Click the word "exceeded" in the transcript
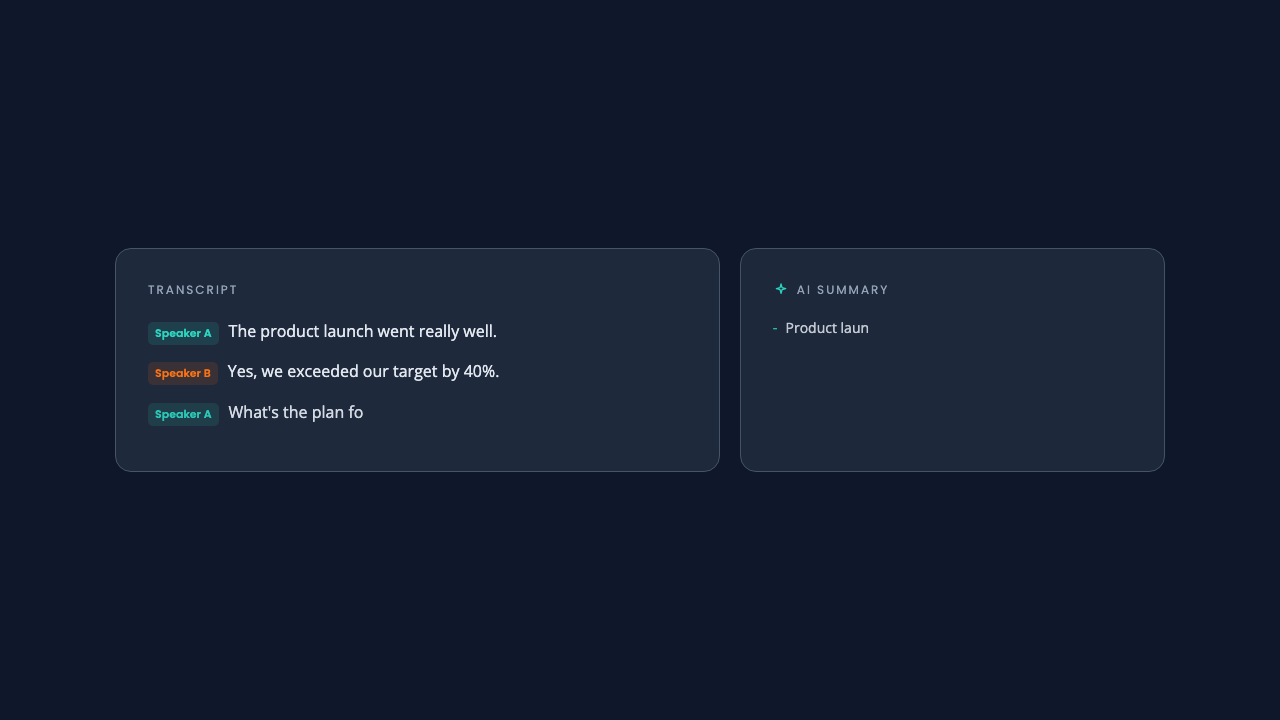1280x720 pixels. (322, 371)
